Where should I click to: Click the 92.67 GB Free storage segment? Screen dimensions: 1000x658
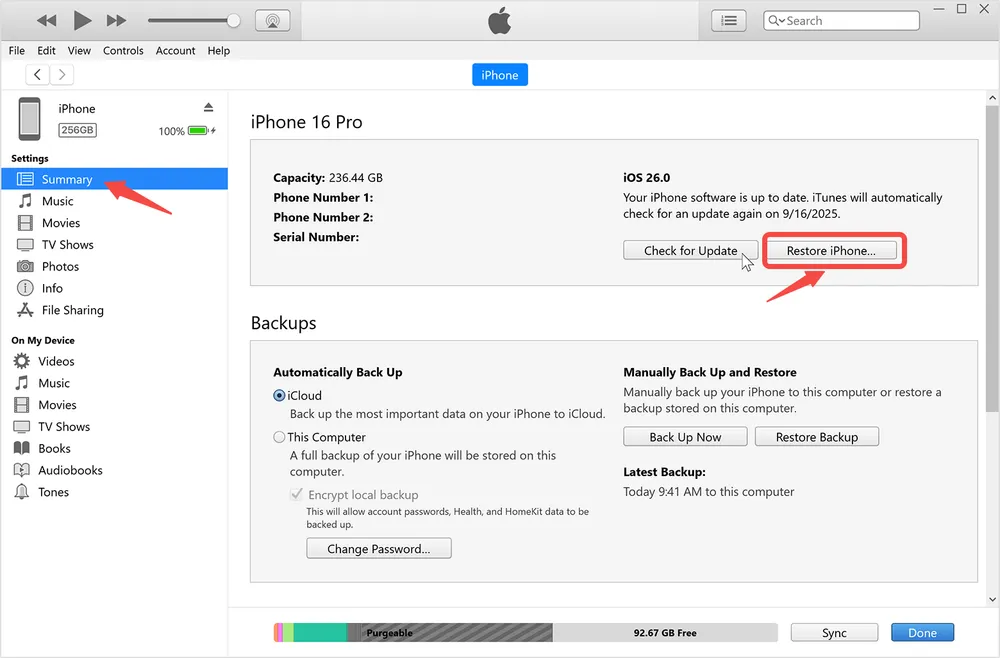[x=665, y=632]
